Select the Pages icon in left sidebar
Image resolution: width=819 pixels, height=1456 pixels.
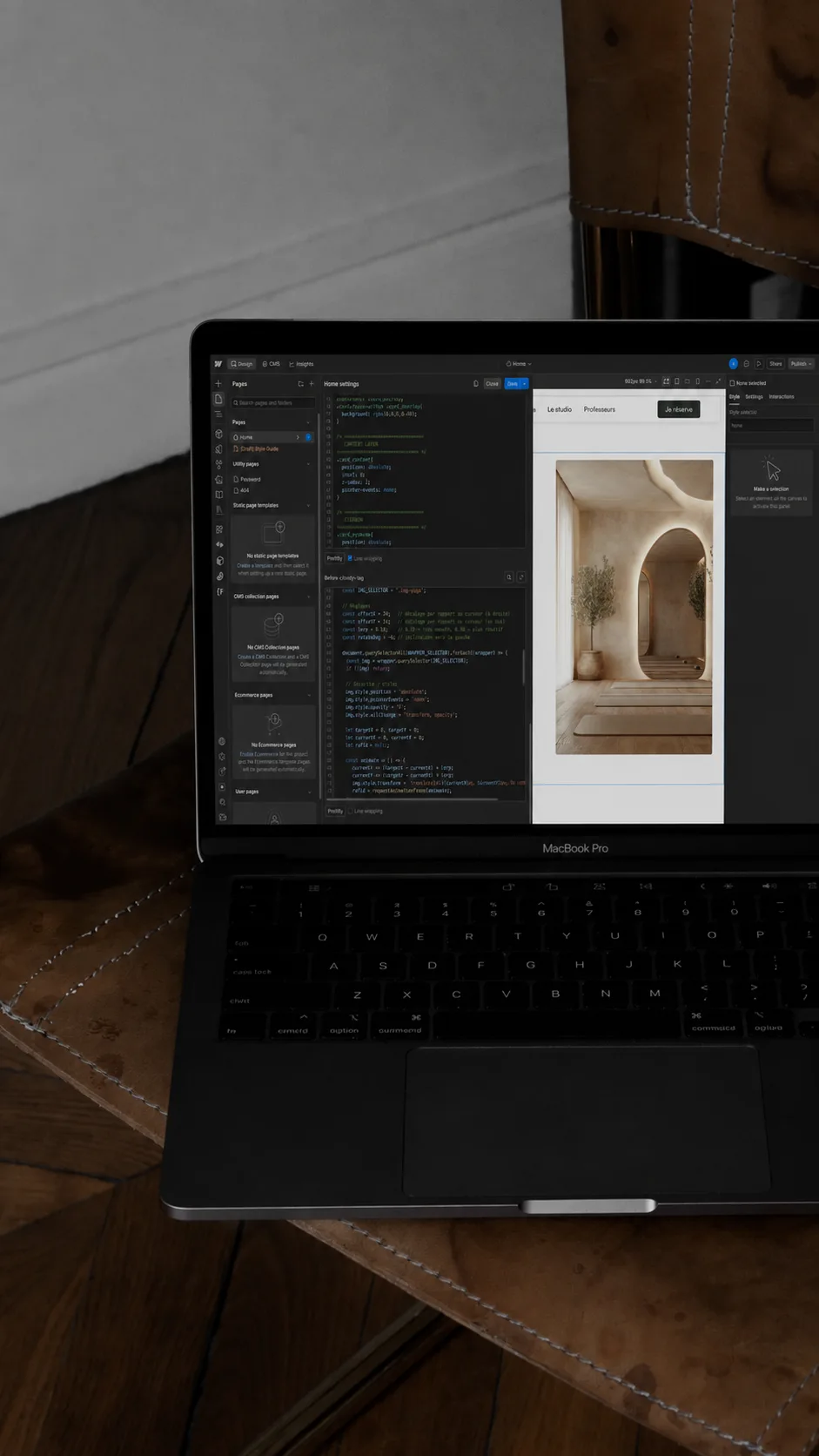[218, 399]
